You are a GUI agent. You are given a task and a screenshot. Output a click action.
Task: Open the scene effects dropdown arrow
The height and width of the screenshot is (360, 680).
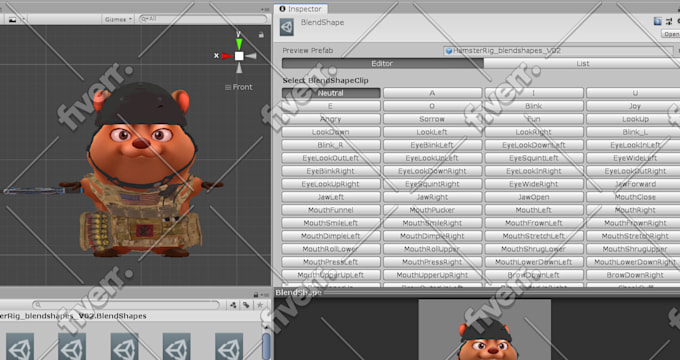[x=23, y=20]
